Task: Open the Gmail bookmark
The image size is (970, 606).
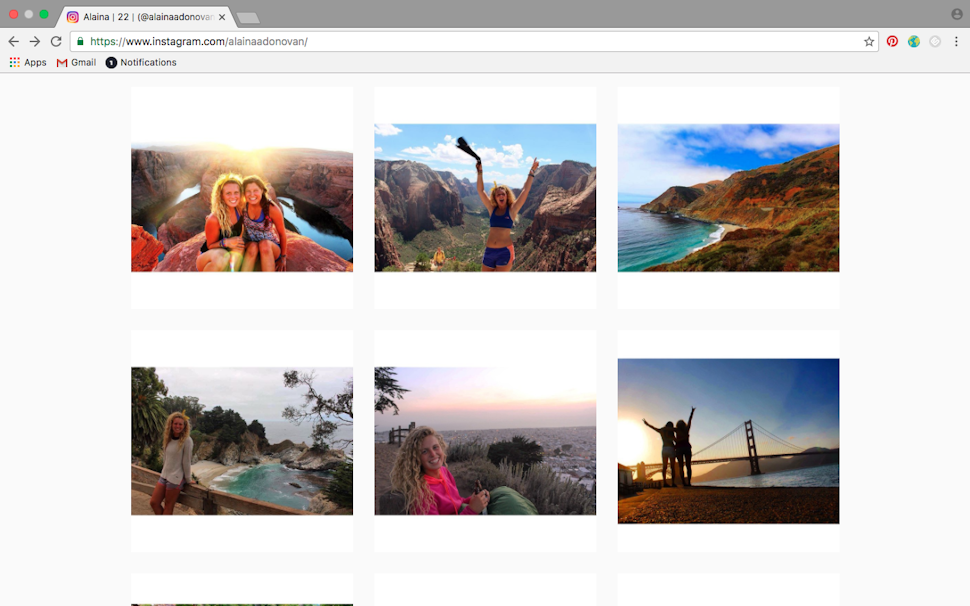Action: (x=76, y=62)
